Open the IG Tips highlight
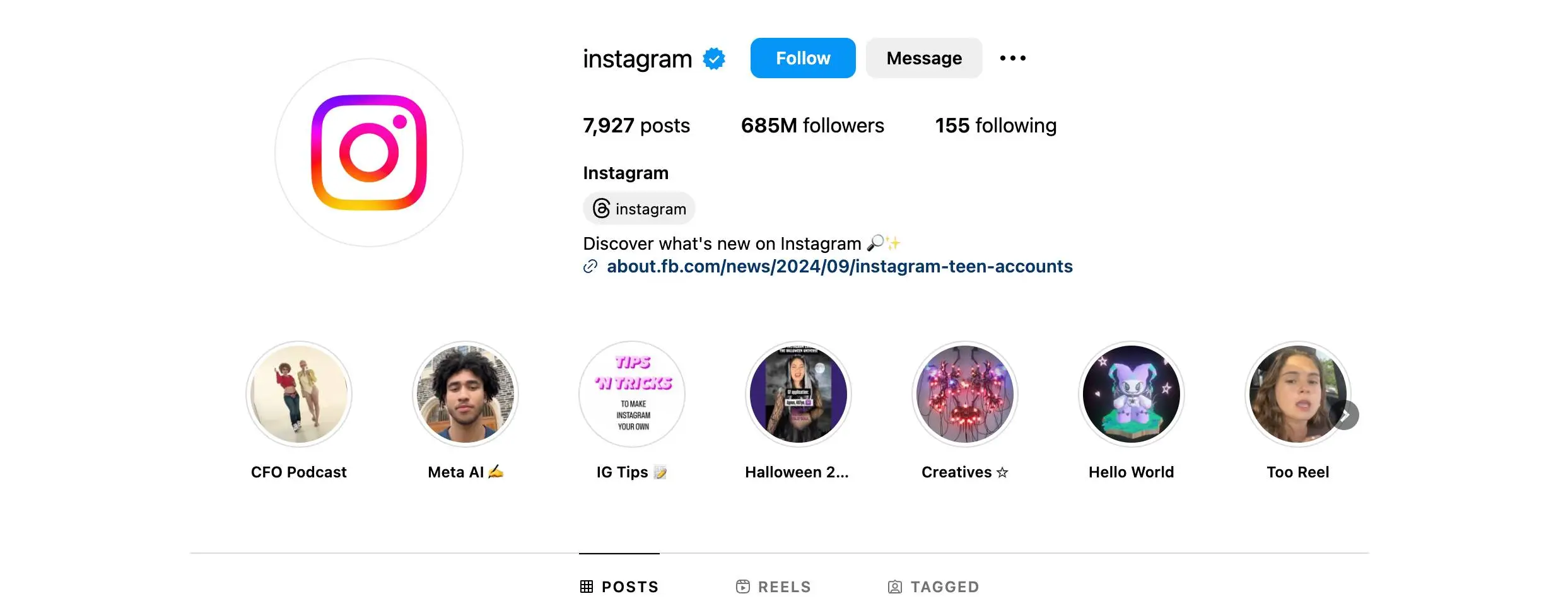 coord(632,394)
